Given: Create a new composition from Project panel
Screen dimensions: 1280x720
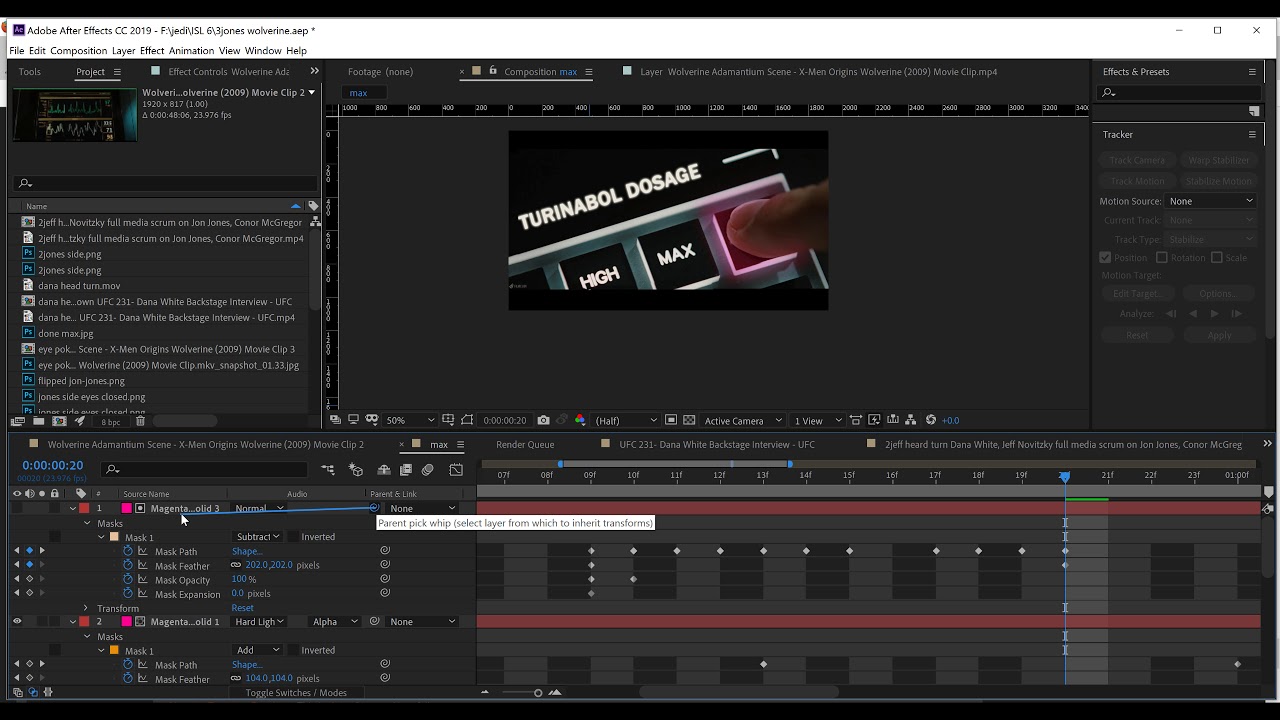Looking at the screenshot, I should coord(58,422).
